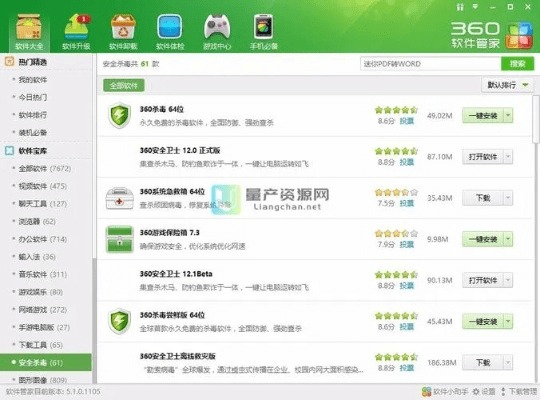Select the 视频软件 (475) category
The height and width of the screenshot is (400, 540).
(x=43, y=186)
